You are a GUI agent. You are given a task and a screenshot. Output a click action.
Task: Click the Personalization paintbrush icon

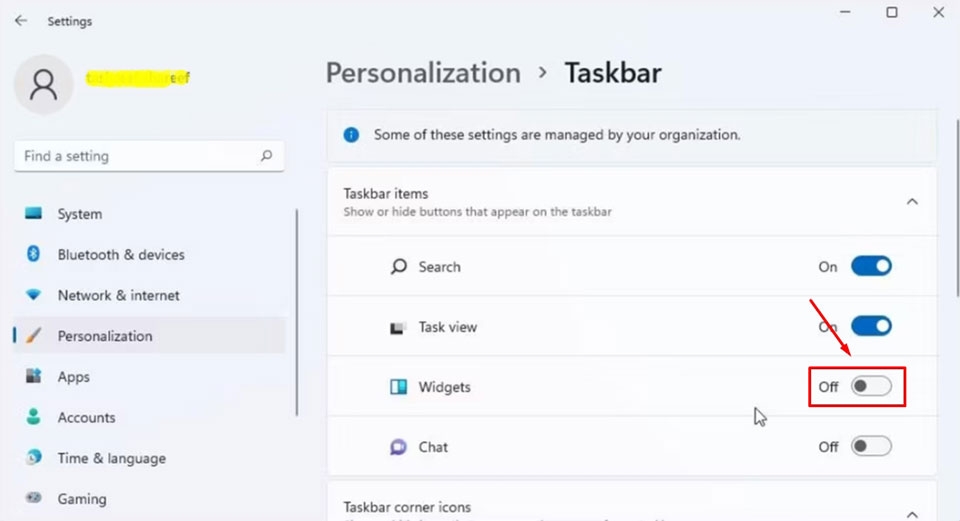[34, 335]
